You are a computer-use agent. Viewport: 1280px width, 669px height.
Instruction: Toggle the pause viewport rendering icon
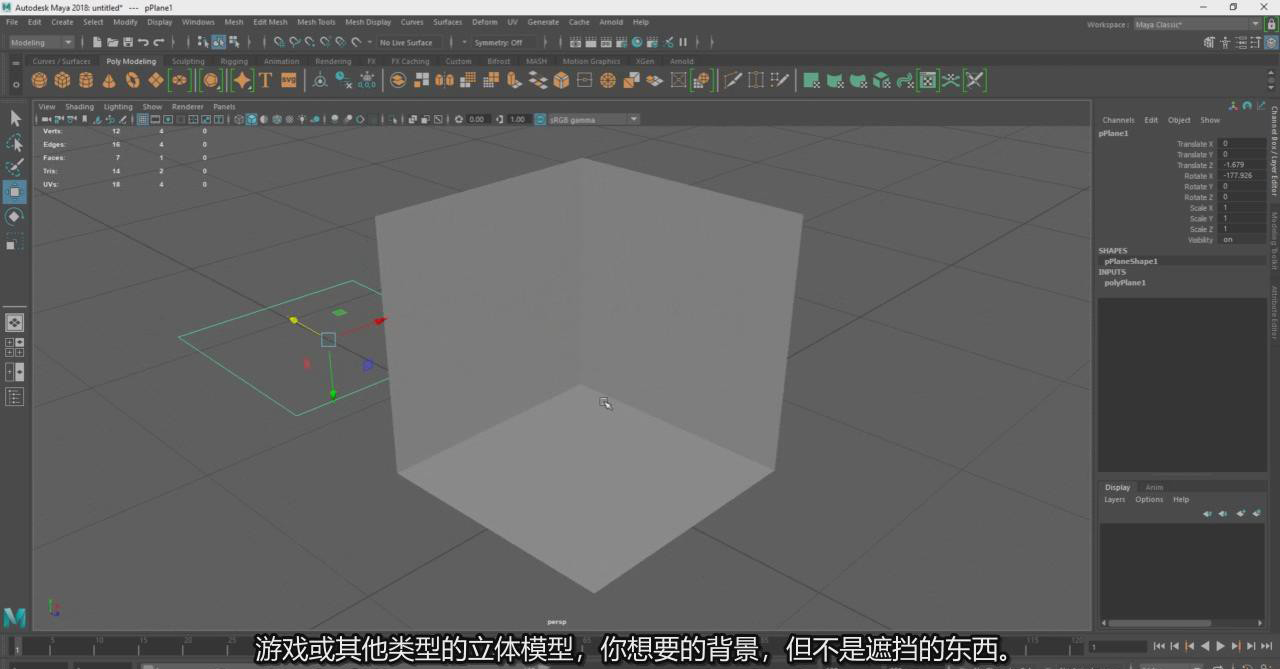683,42
